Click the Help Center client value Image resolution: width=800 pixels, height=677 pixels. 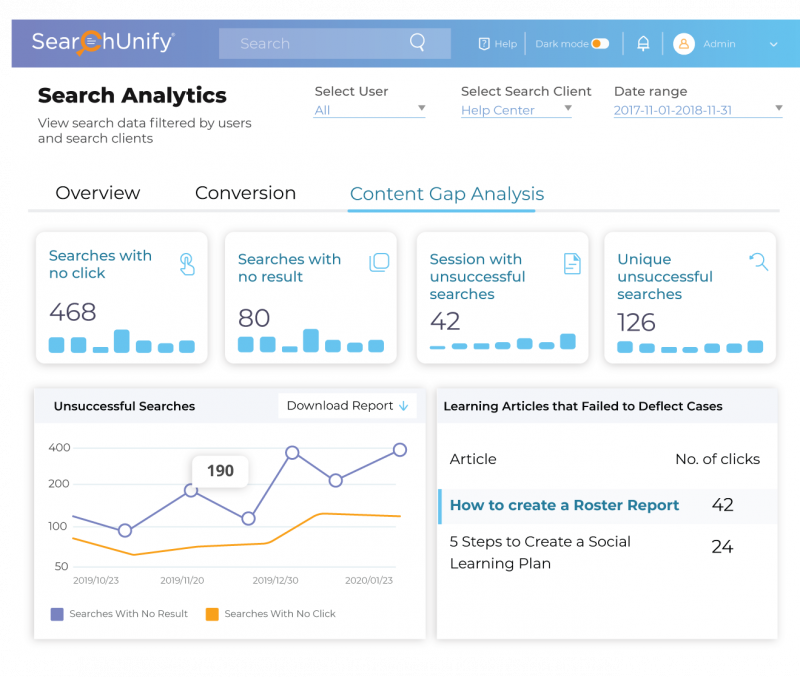pos(497,110)
